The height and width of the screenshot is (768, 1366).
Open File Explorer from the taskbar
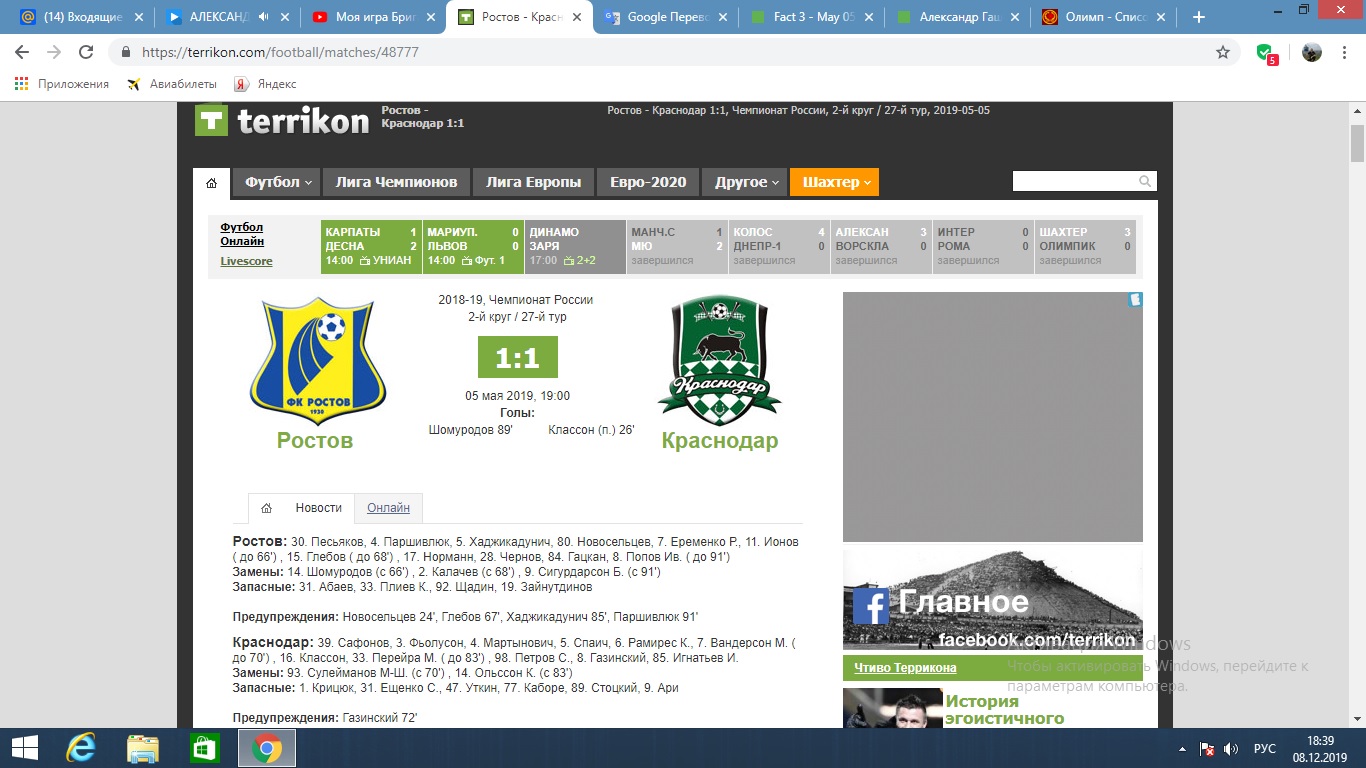pos(143,748)
